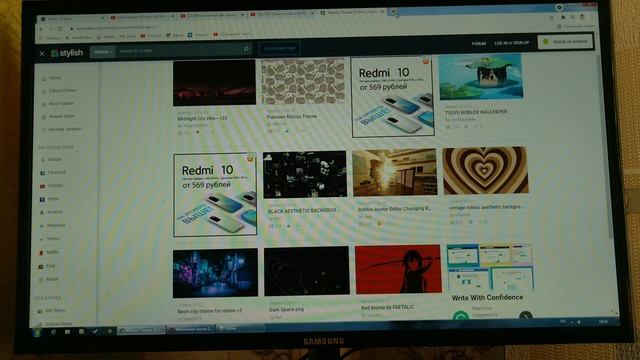Open the Neon city theme thumbnail

[215, 273]
